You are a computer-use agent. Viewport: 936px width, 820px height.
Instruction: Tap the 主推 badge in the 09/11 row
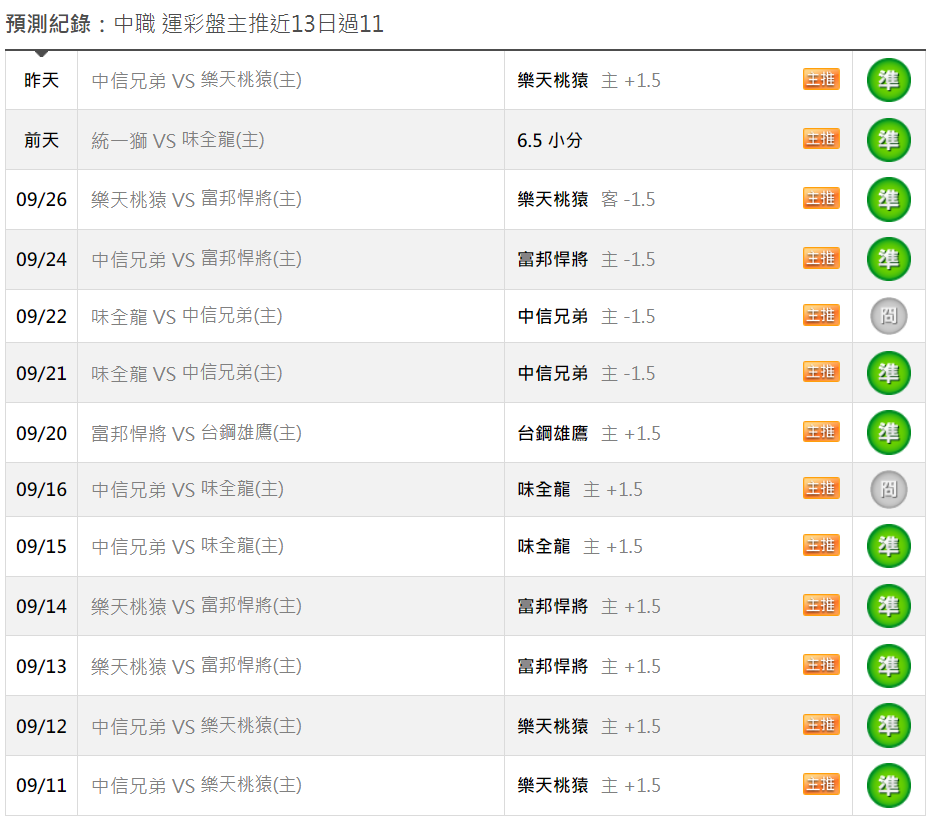(821, 784)
